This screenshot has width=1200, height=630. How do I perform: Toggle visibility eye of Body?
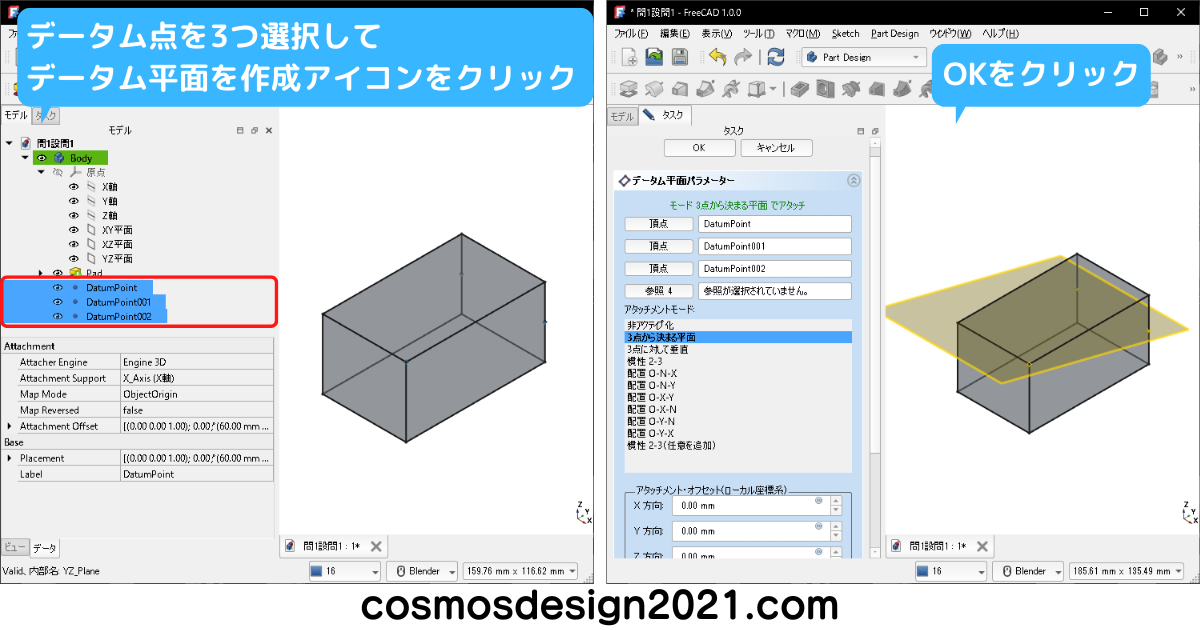(x=42, y=158)
